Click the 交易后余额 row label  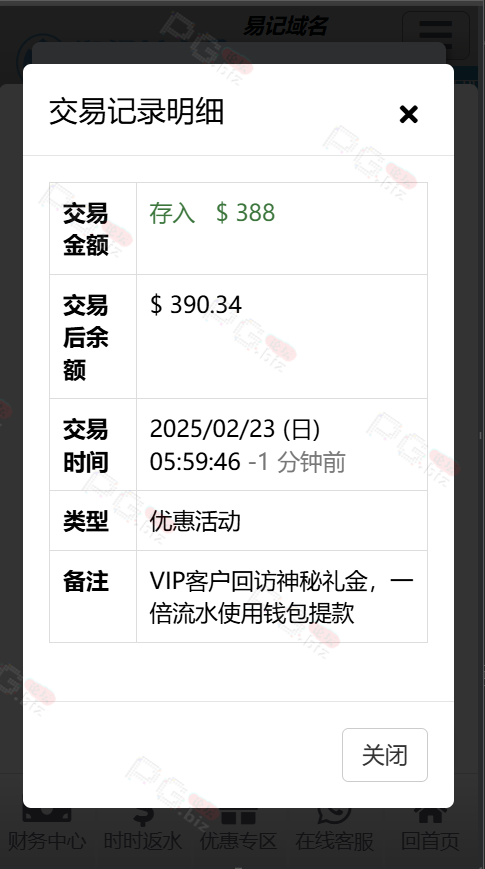(85, 337)
